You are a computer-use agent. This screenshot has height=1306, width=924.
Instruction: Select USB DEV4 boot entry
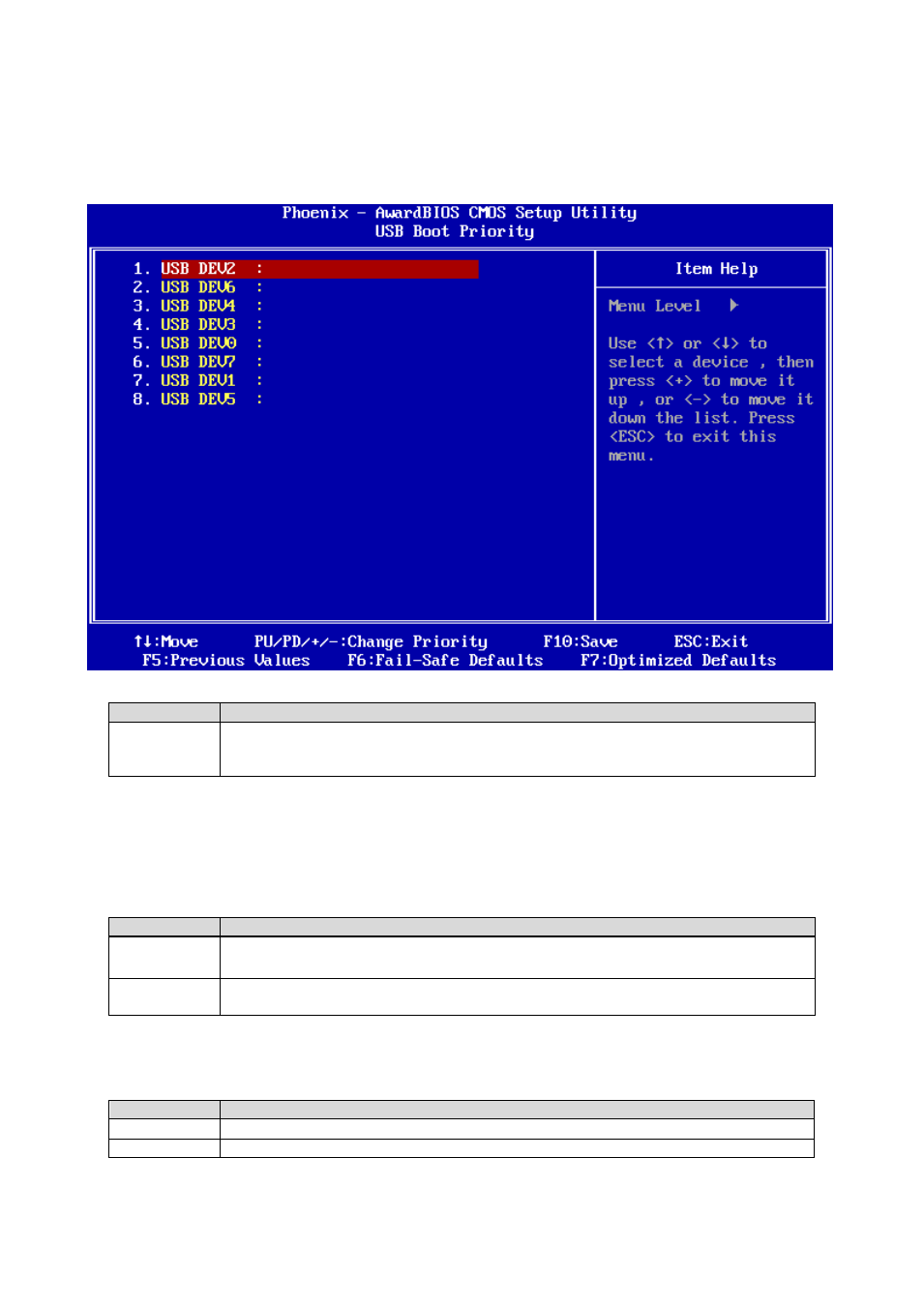(x=197, y=306)
